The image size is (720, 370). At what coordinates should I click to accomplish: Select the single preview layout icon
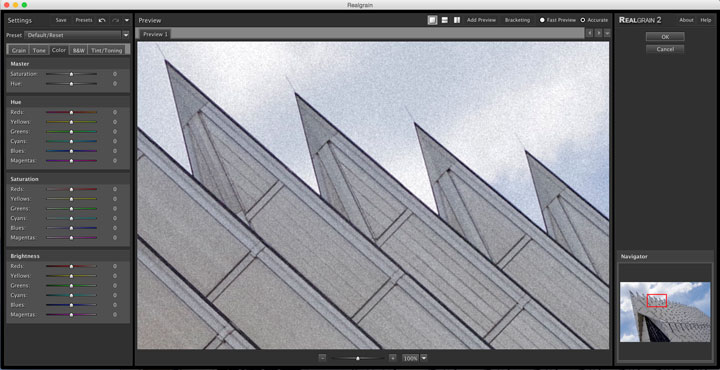coord(432,20)
